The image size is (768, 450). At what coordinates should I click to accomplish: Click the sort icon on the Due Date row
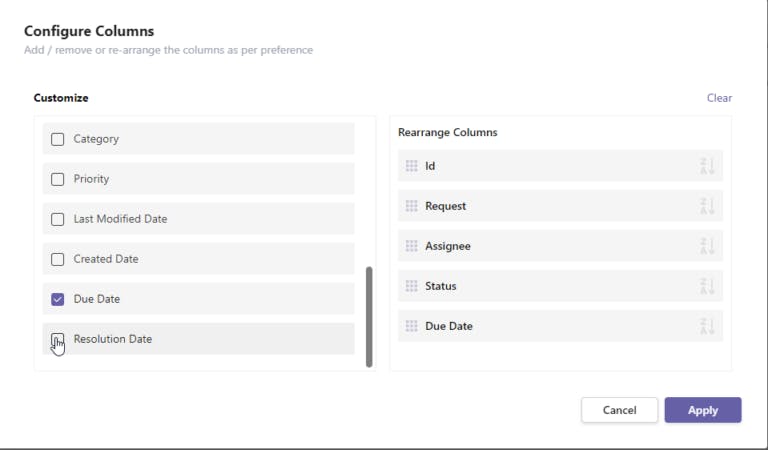(x=708, y=326)
